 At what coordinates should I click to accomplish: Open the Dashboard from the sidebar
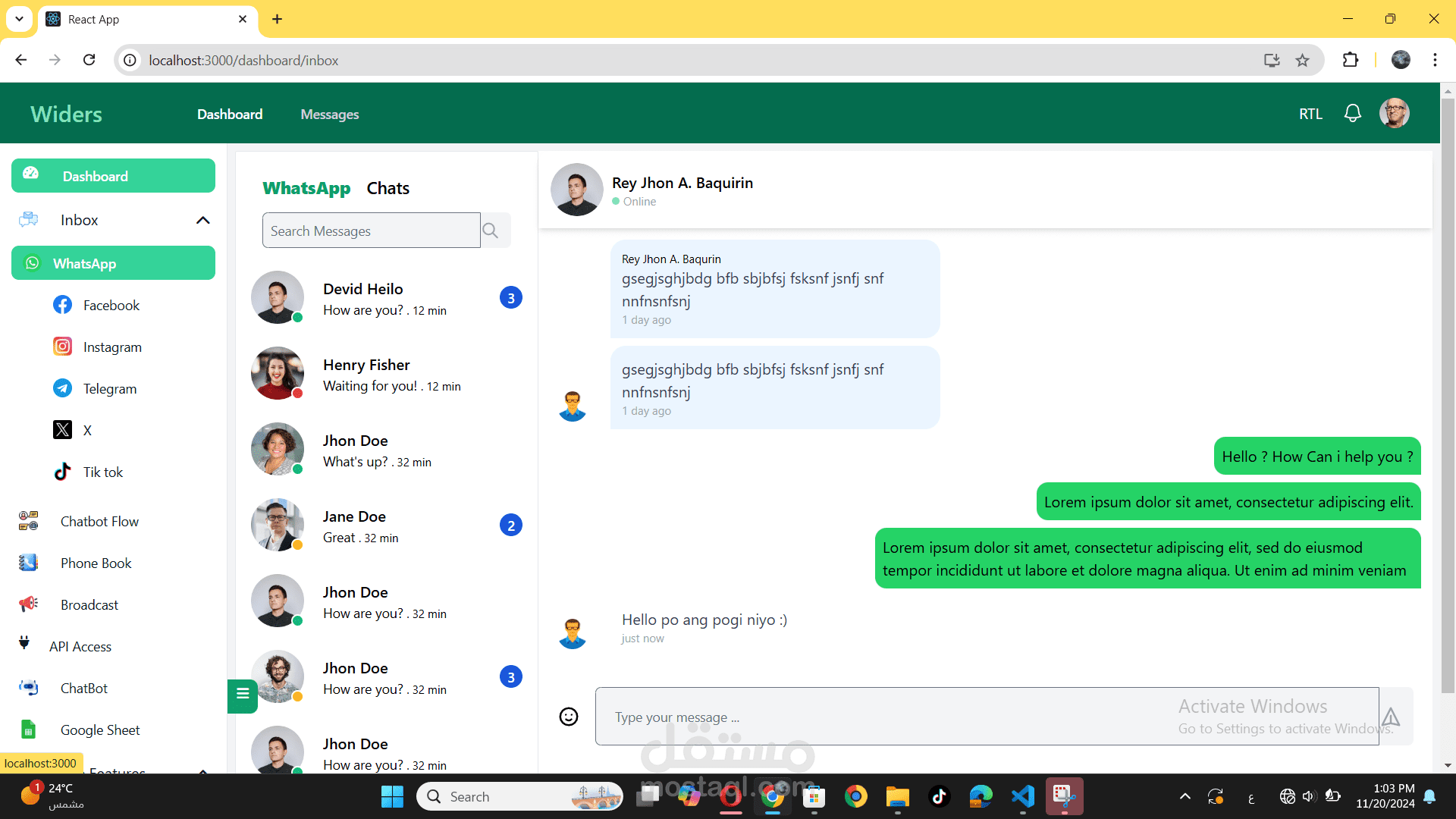95,175
